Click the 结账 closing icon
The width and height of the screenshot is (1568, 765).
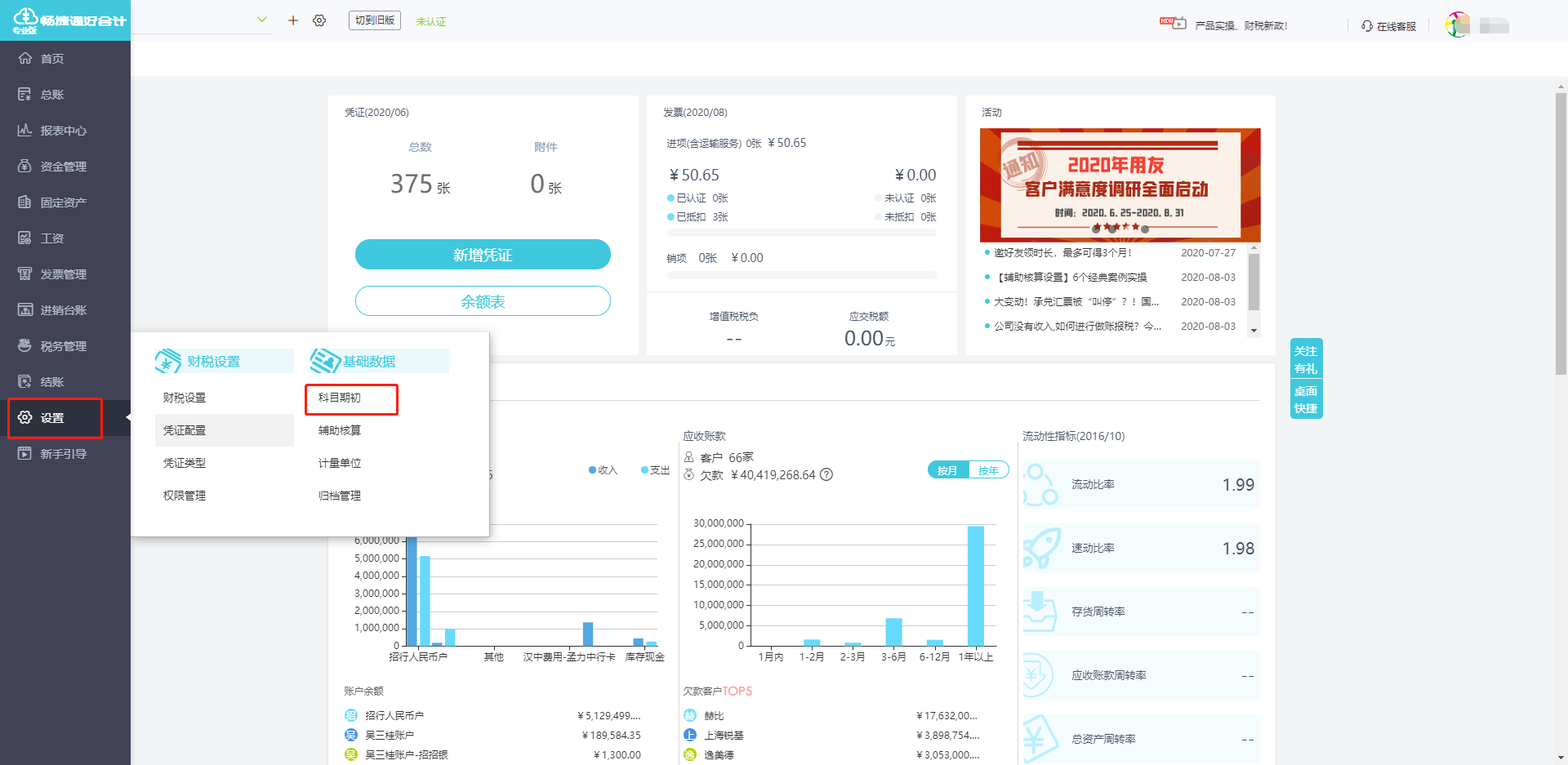coord(25,381)
